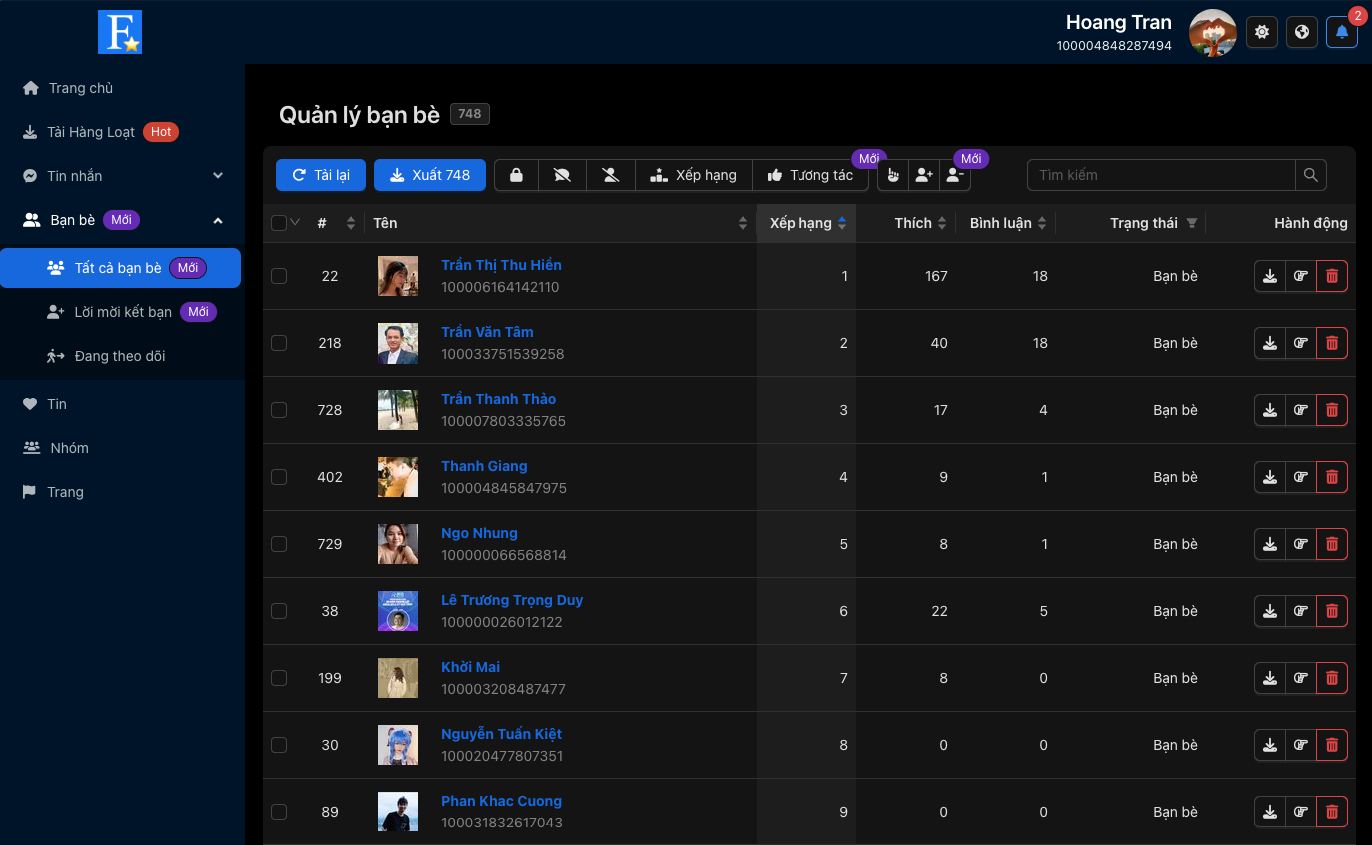Screen dimensions: 1372x845
Task: Click the crossed-out eye toolbar icon
Action: click(562, 175)
